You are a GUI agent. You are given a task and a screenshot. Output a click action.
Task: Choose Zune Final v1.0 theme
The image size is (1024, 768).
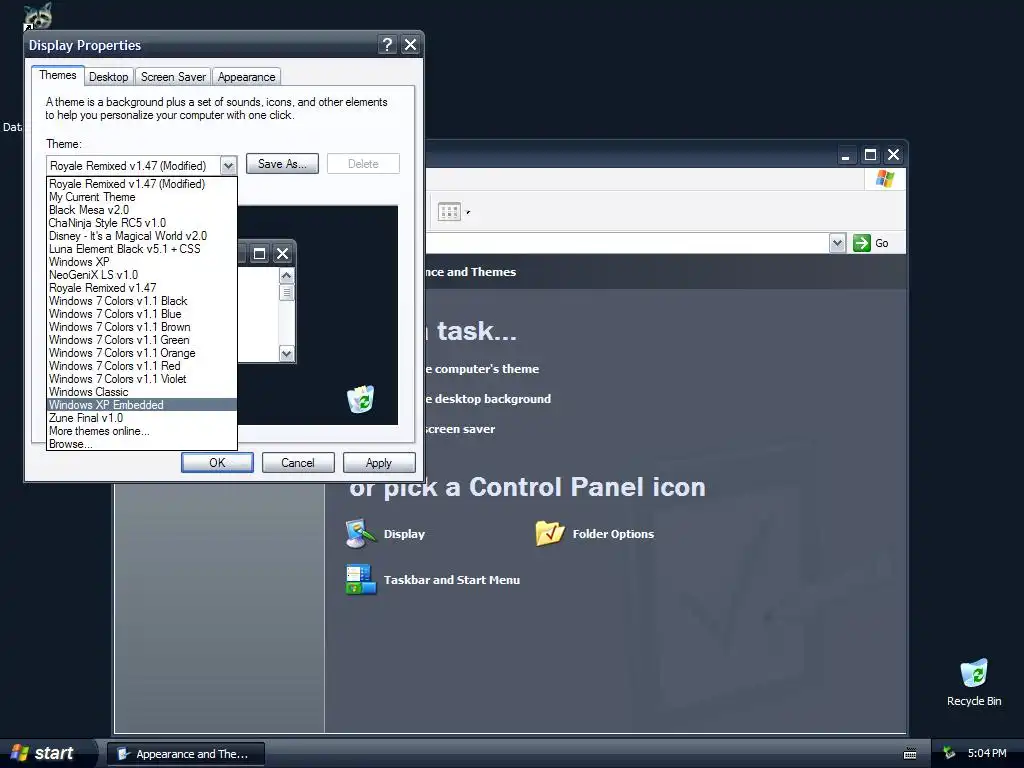coord(142,418)
